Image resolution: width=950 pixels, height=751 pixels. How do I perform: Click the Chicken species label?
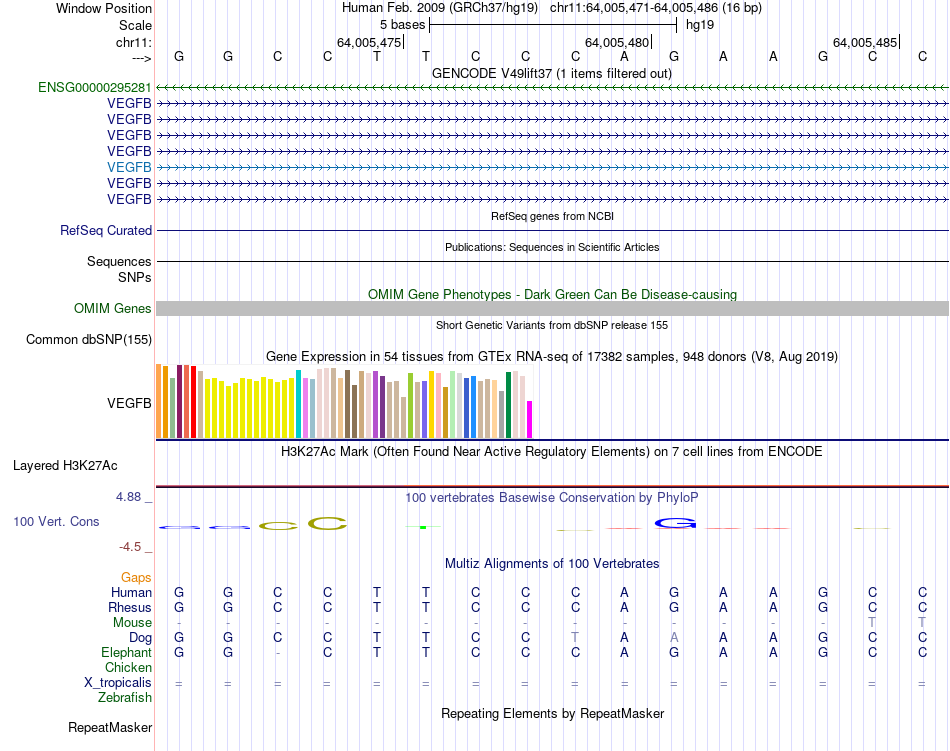coord(128,667)
